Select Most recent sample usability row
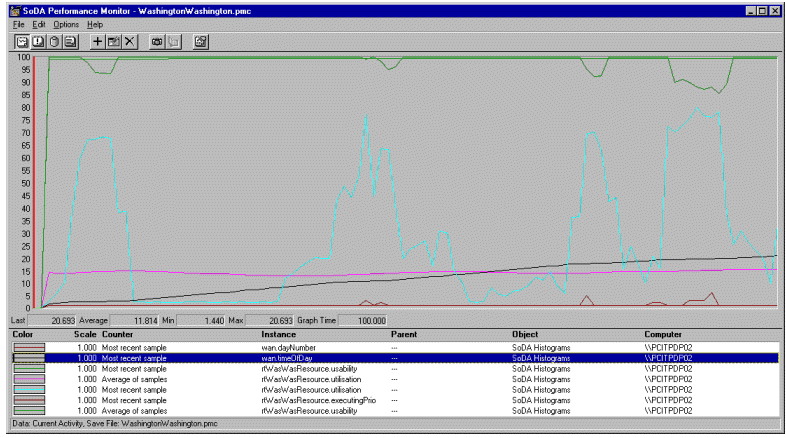786x438 pixels. tap(395, 368)
